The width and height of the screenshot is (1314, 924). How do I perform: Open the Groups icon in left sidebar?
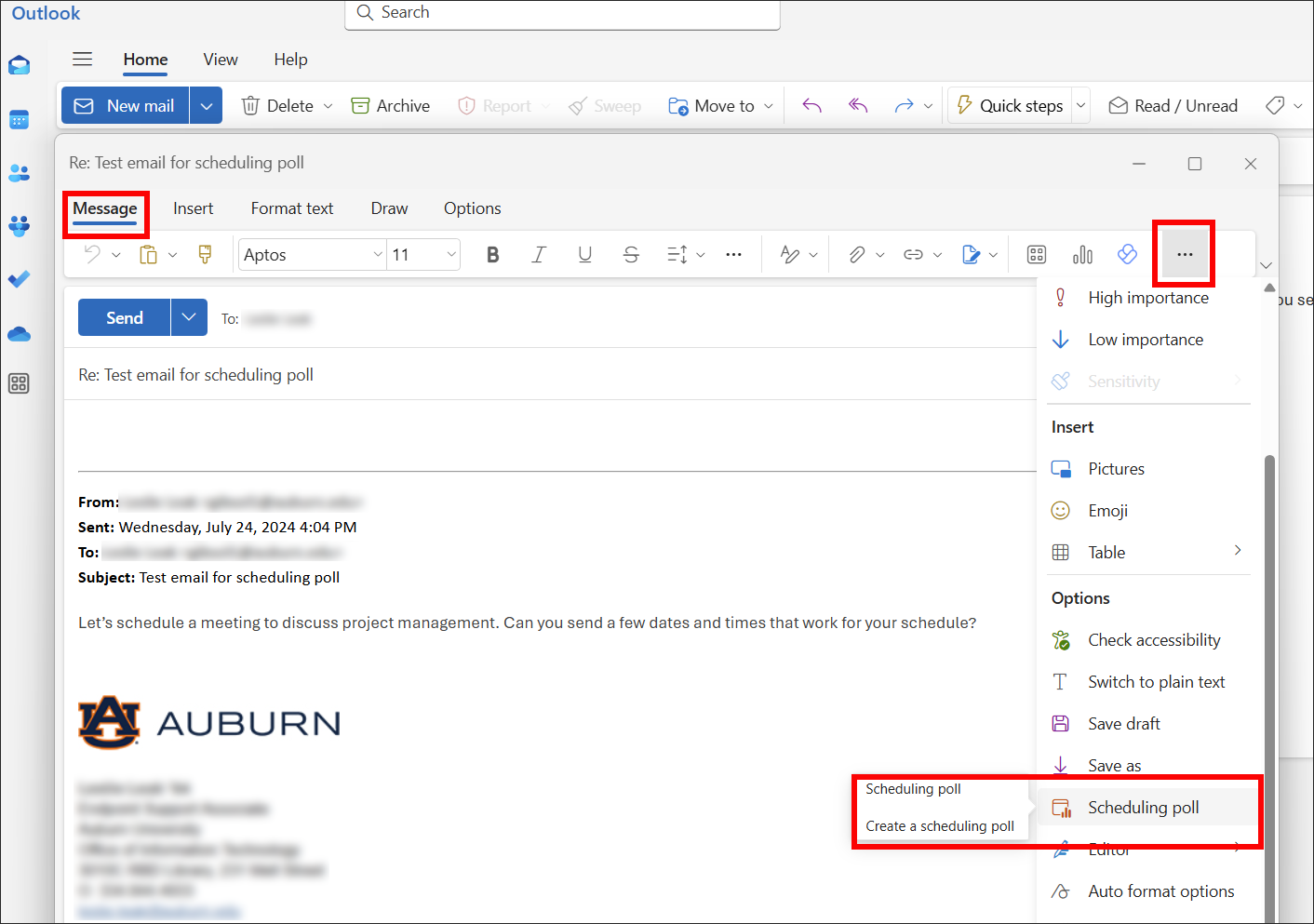click(x=19, y=225)
